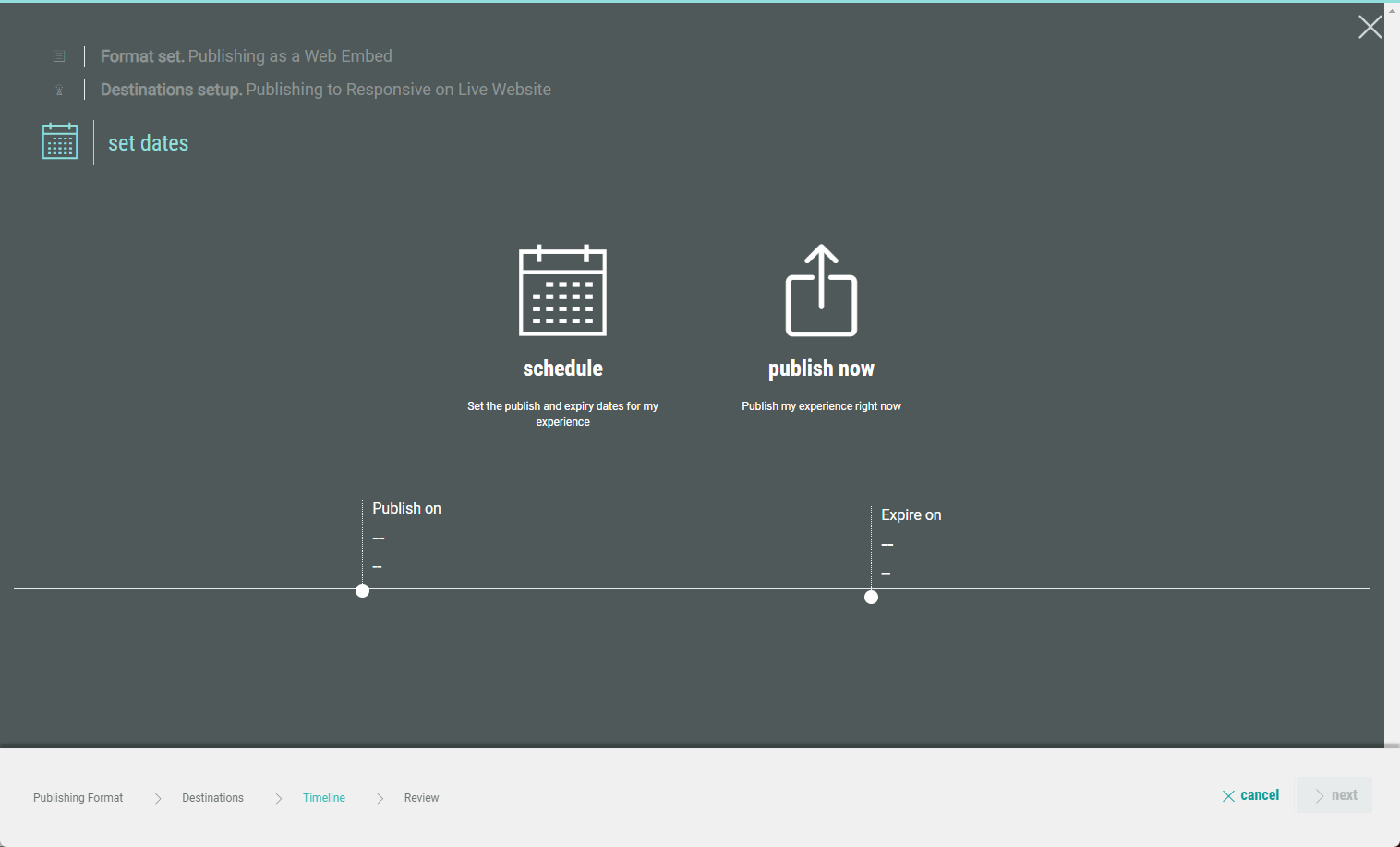This screenshot has width=1400, height=847.
Task: Click the large schedule calendar icon
Action: pyautogui.click(x=562, y=290)
